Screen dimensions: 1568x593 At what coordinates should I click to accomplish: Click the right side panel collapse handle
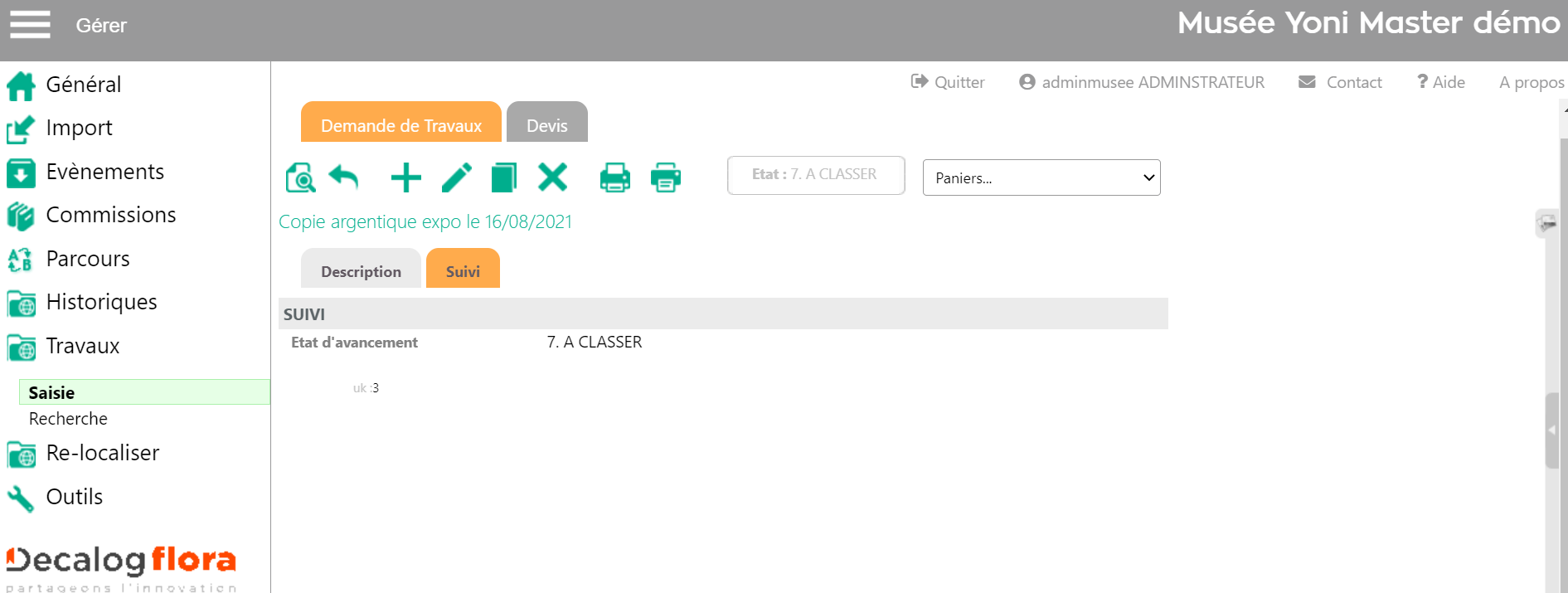(1551, 430)
